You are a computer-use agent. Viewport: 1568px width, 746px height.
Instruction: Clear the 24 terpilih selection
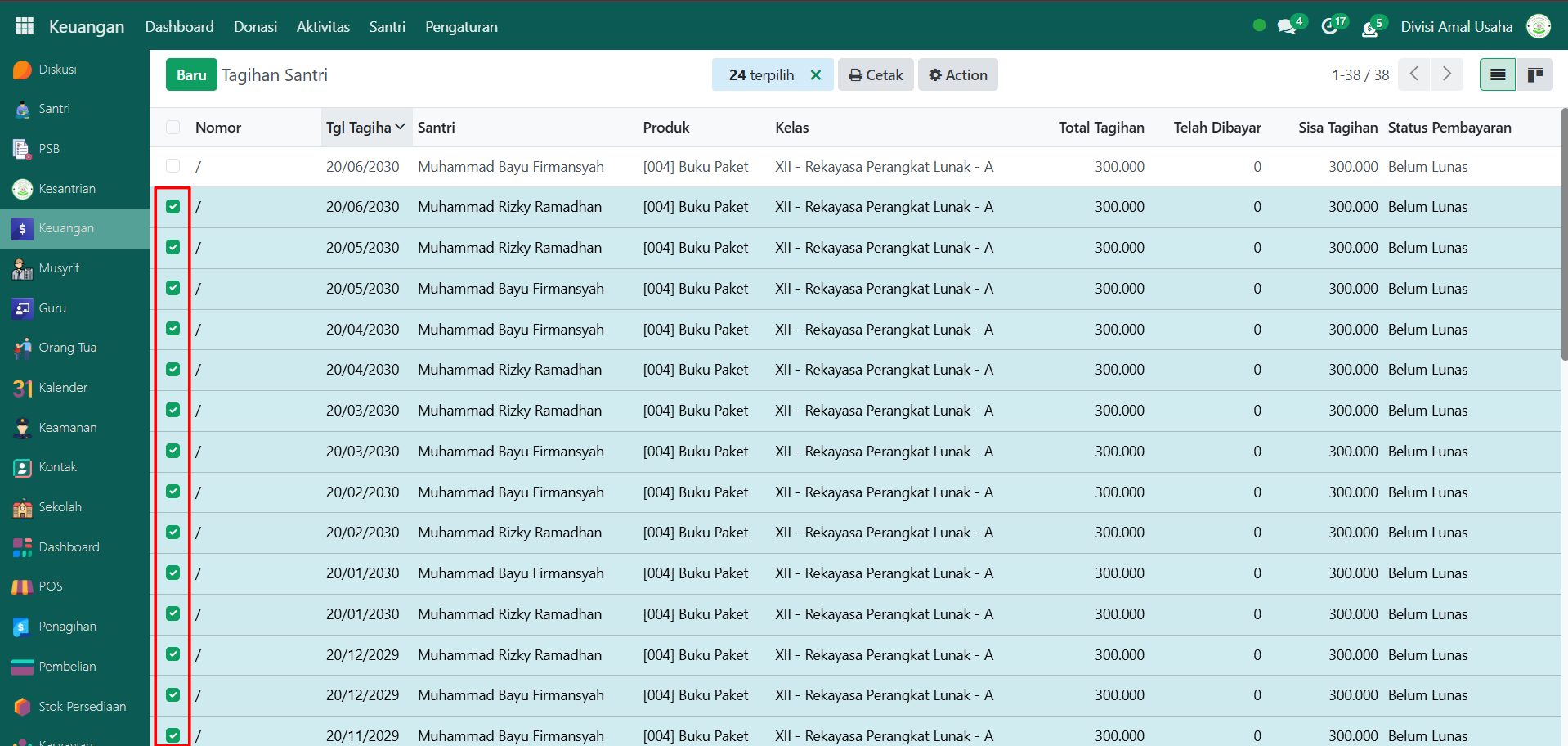pyautogui.click(x=815, y=75)
